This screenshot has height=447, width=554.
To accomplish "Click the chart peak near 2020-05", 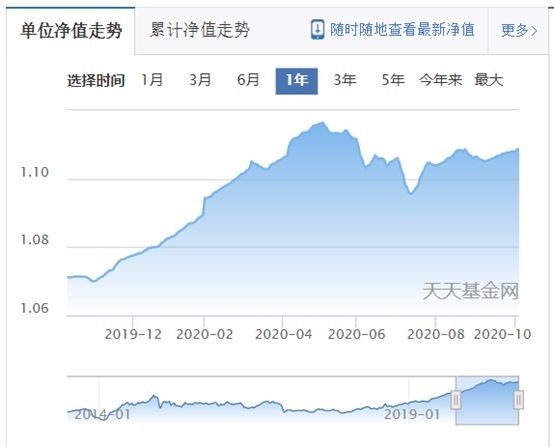I will (322, 123).
